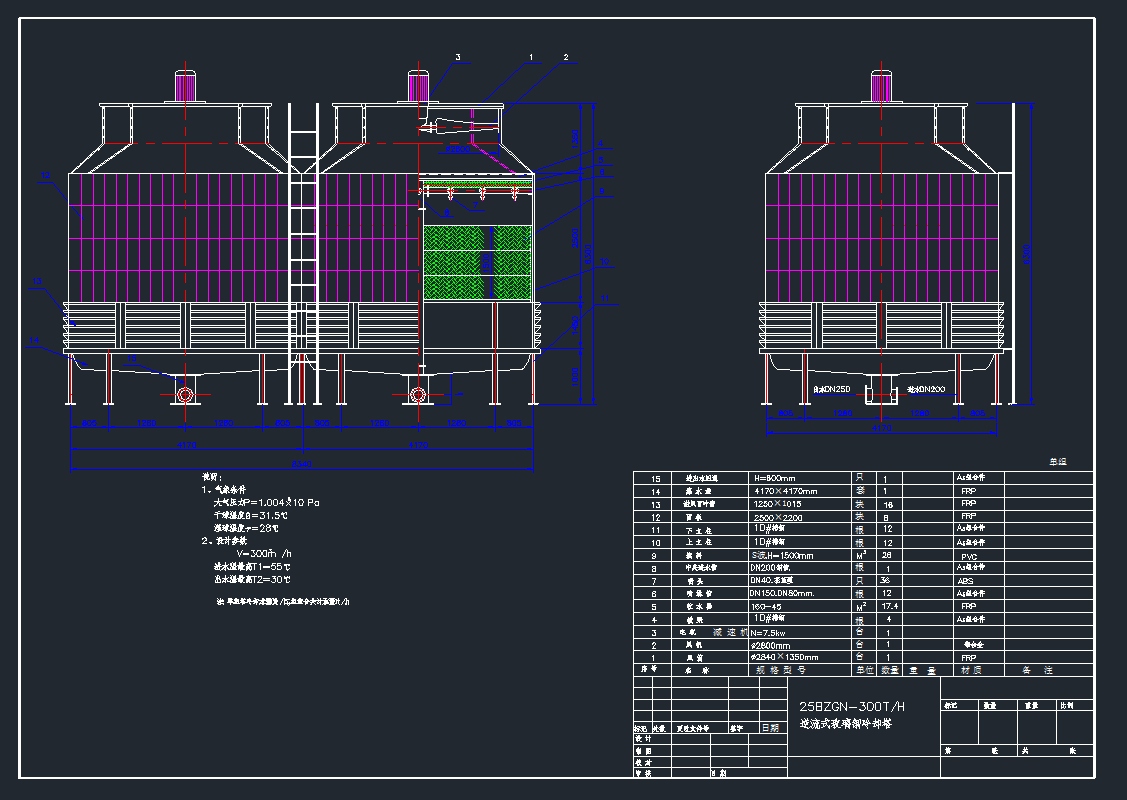Click the ladder between the two towers

[302, 250]
